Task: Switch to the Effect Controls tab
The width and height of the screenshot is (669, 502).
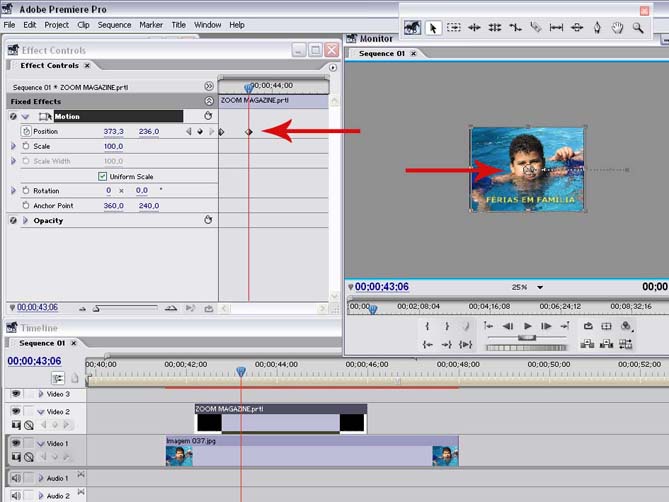Action: coord(49,65)
